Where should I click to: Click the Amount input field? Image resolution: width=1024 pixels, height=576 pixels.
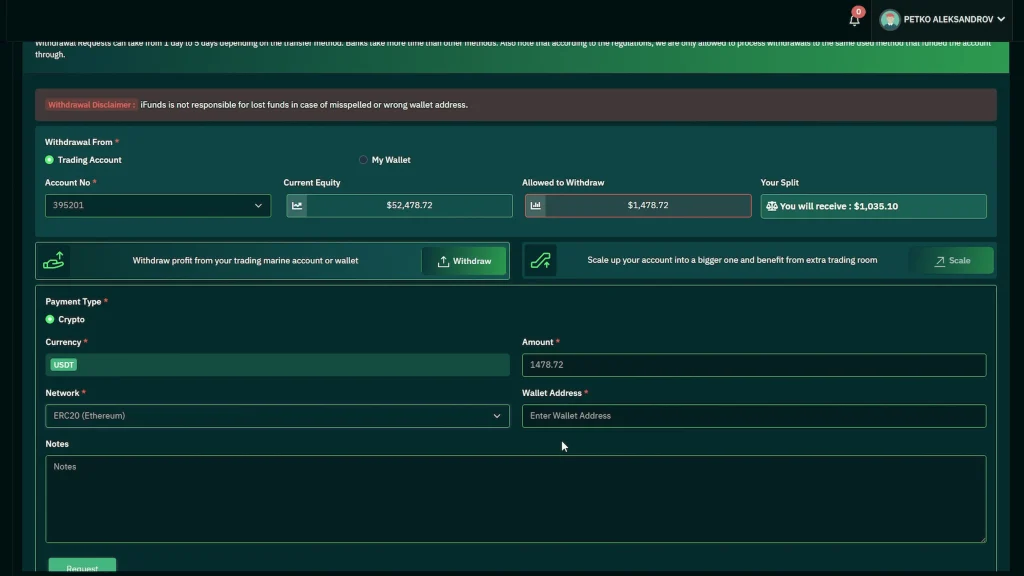[753, 365]
